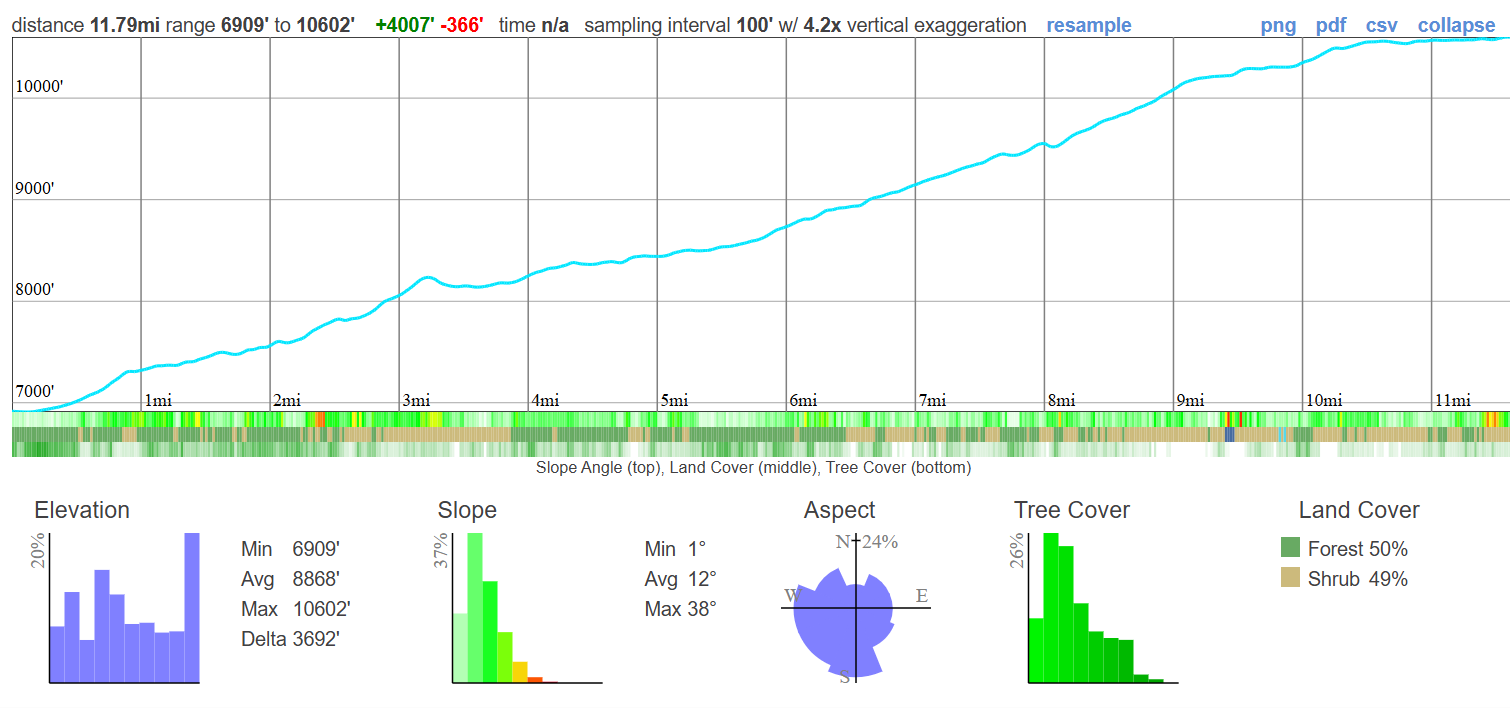This screenshot has height=708, width=1510.
Task: Click the 8000' elevation gridline label
Action: [35, 291]
